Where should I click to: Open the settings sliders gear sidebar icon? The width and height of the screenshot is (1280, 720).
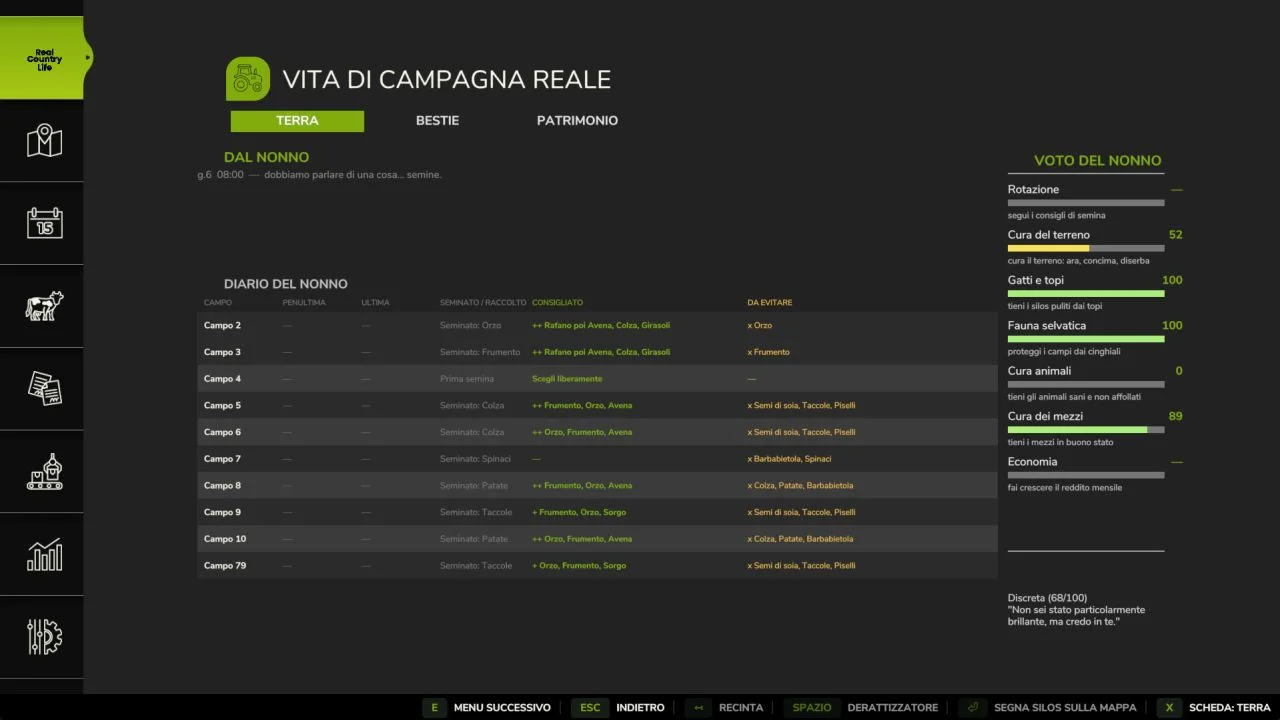pos(44,637)
